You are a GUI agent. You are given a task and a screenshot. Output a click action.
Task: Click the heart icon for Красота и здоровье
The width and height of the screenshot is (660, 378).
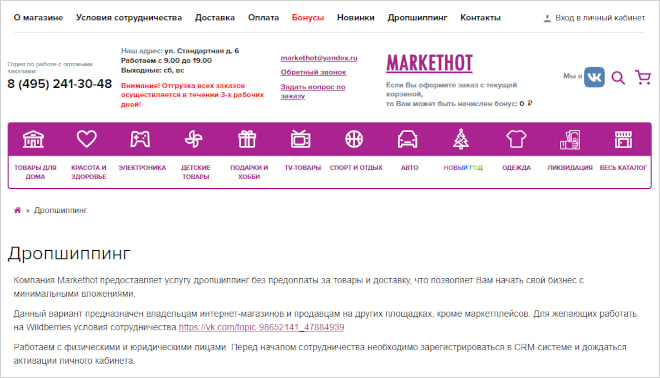pos(87,139)
